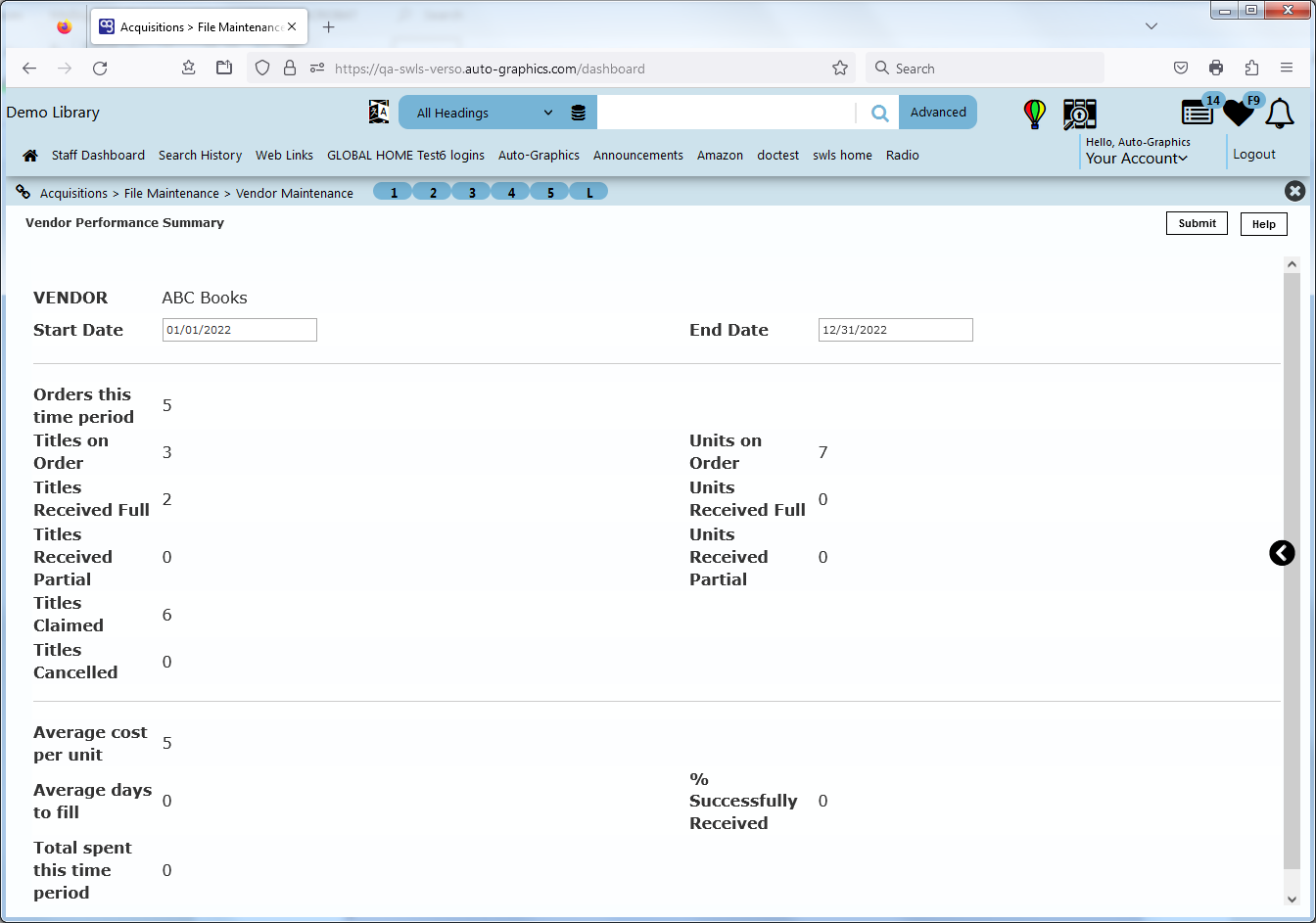Open Staff Dashboard
Viewport: 1316px width, 923px height.
pyautogui.click(x=98, y=156)
